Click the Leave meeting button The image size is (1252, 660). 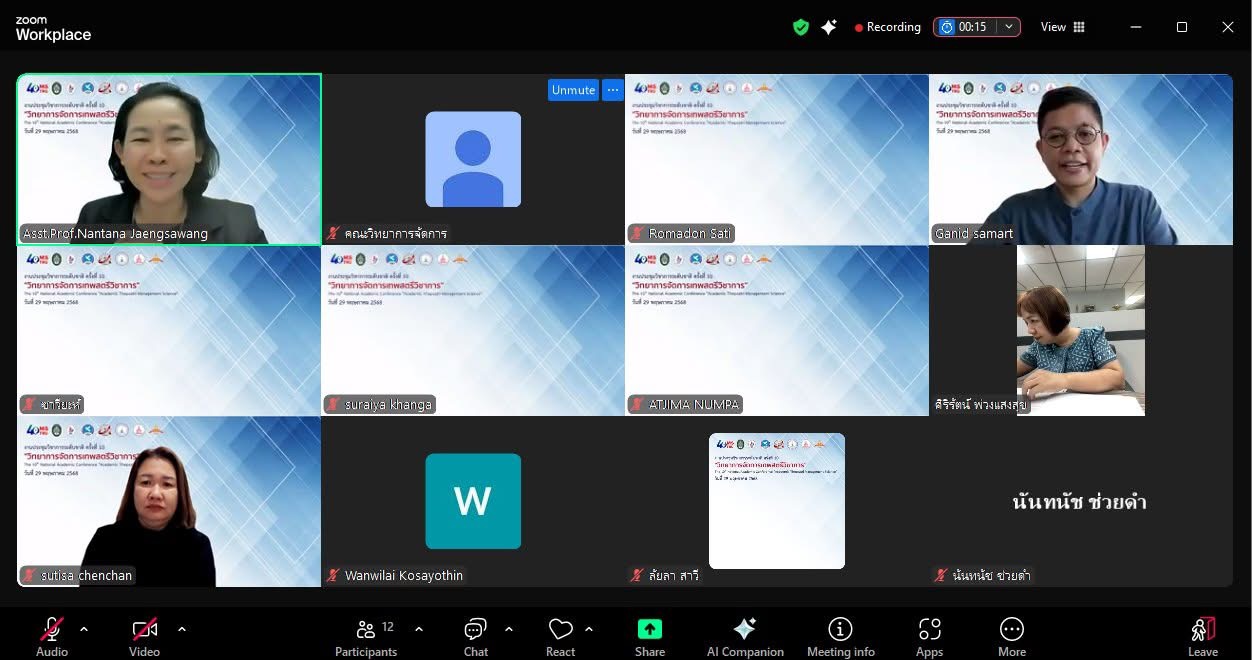point(1202,636)
